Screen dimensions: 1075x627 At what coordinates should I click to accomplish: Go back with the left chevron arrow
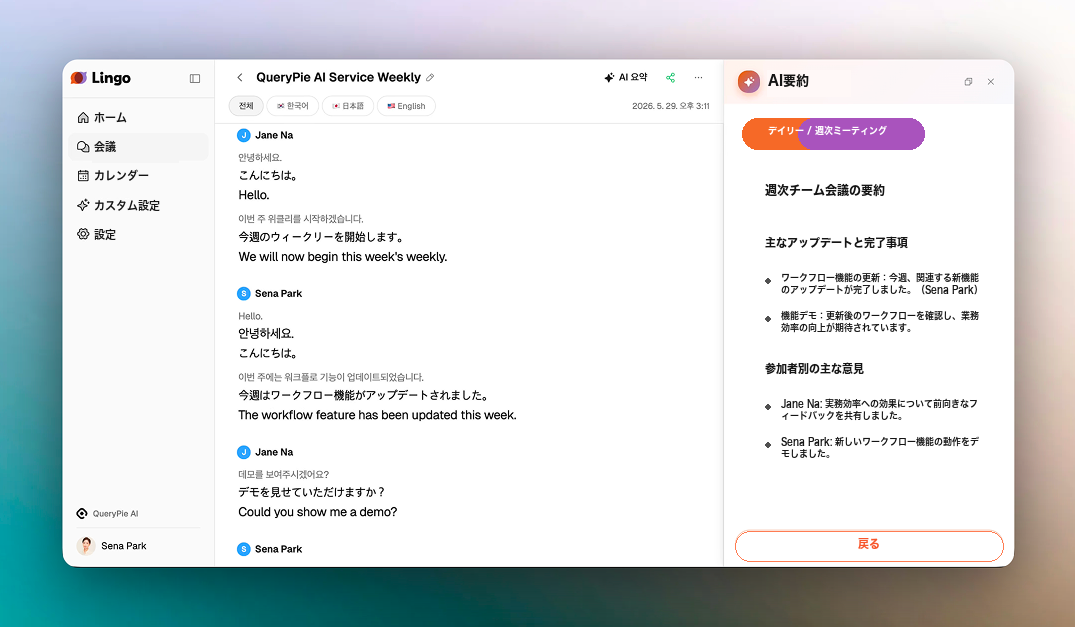click(x=240, y=77)
